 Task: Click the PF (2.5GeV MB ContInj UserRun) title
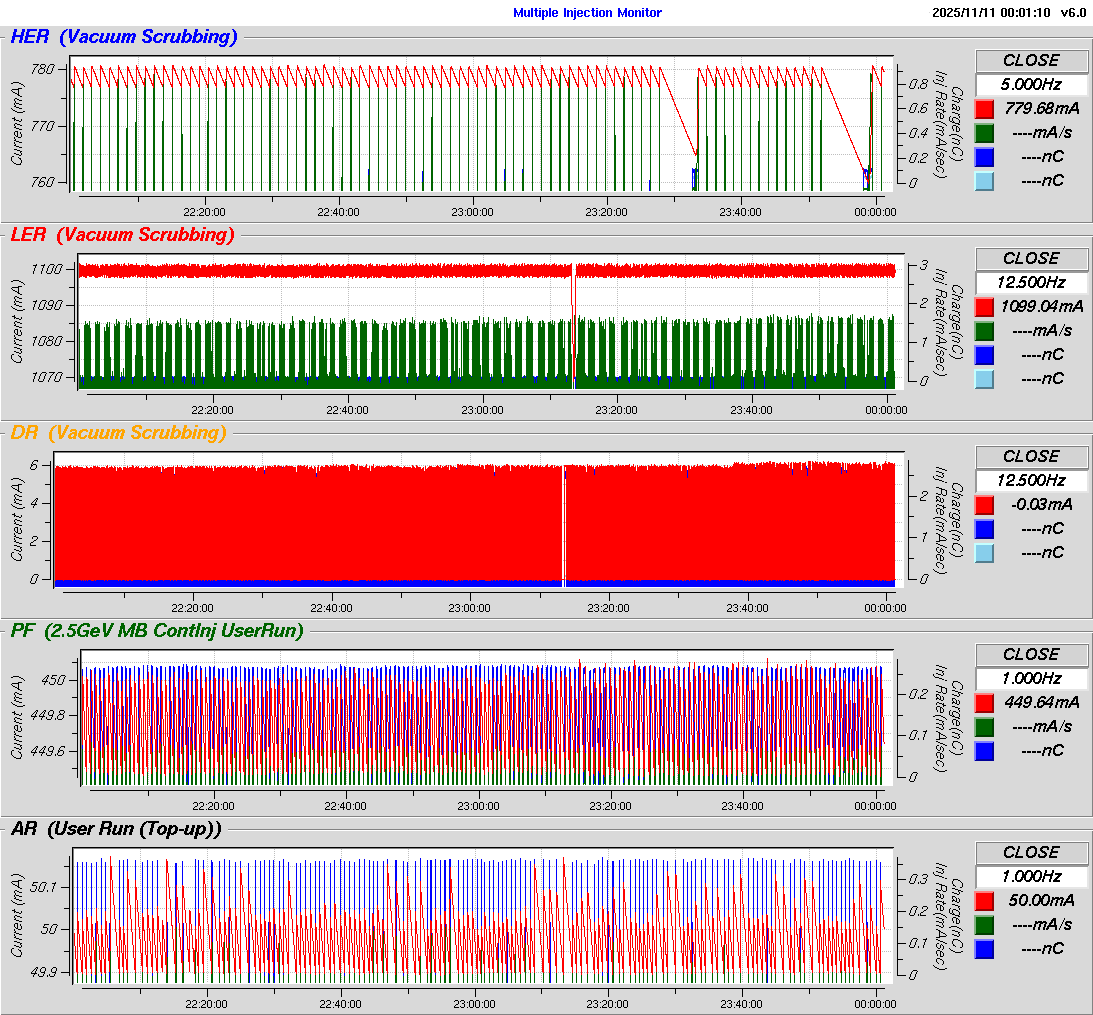click(158, 631)
